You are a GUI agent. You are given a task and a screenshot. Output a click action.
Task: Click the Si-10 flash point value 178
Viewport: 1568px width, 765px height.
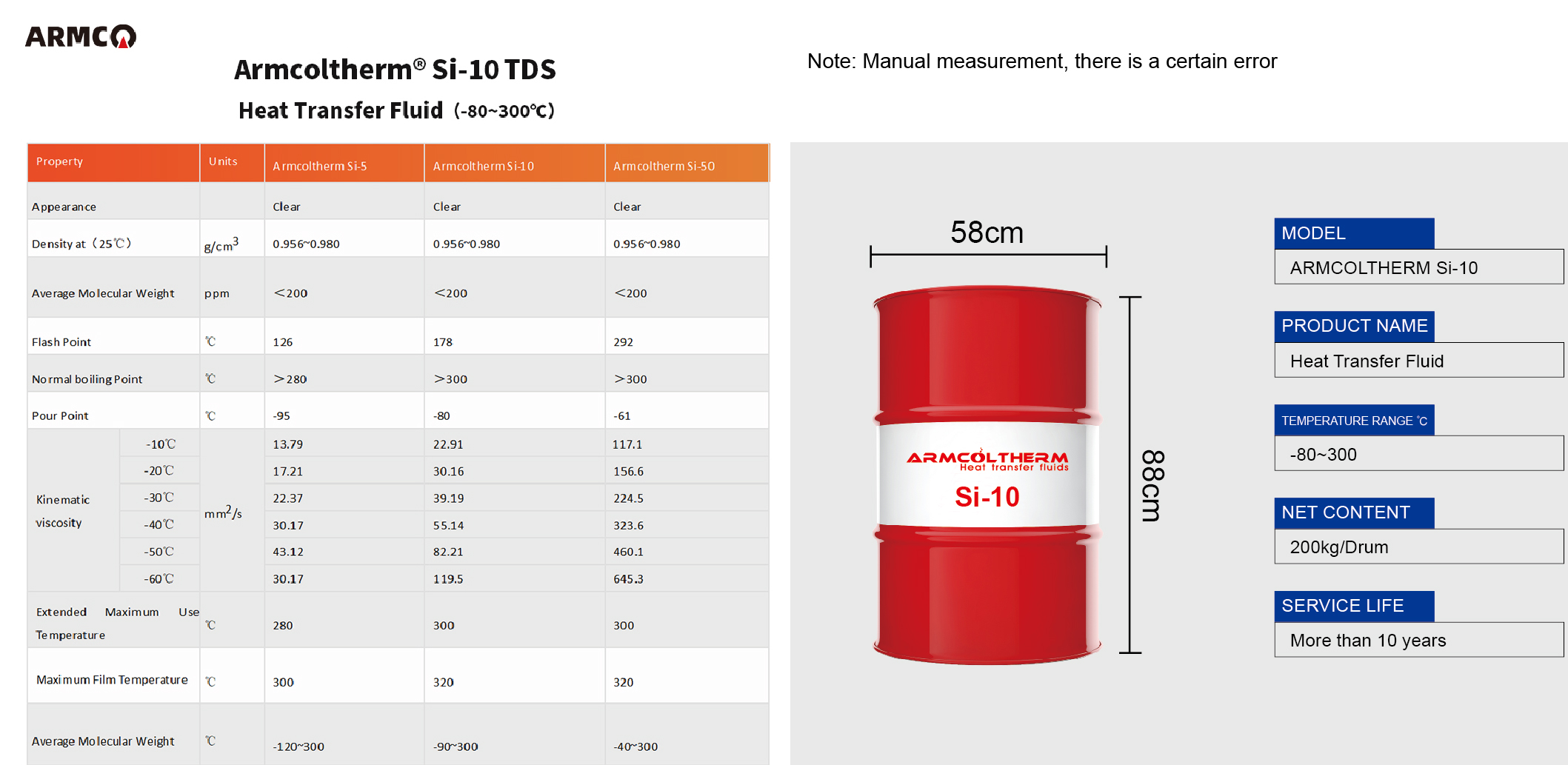(x=443, y=342)
